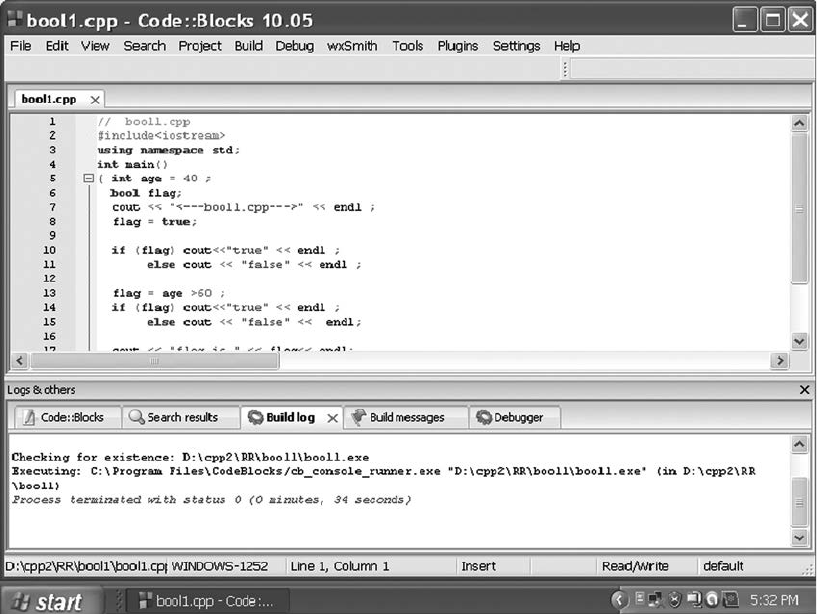
Task: Open the wxSmith menu
Action: coord(352,46)
